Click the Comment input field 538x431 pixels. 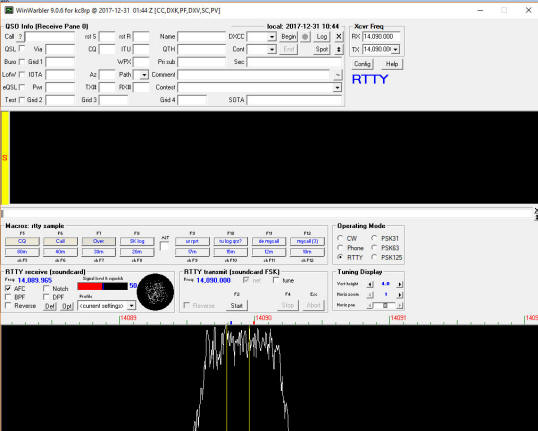(x=254, y=75)
